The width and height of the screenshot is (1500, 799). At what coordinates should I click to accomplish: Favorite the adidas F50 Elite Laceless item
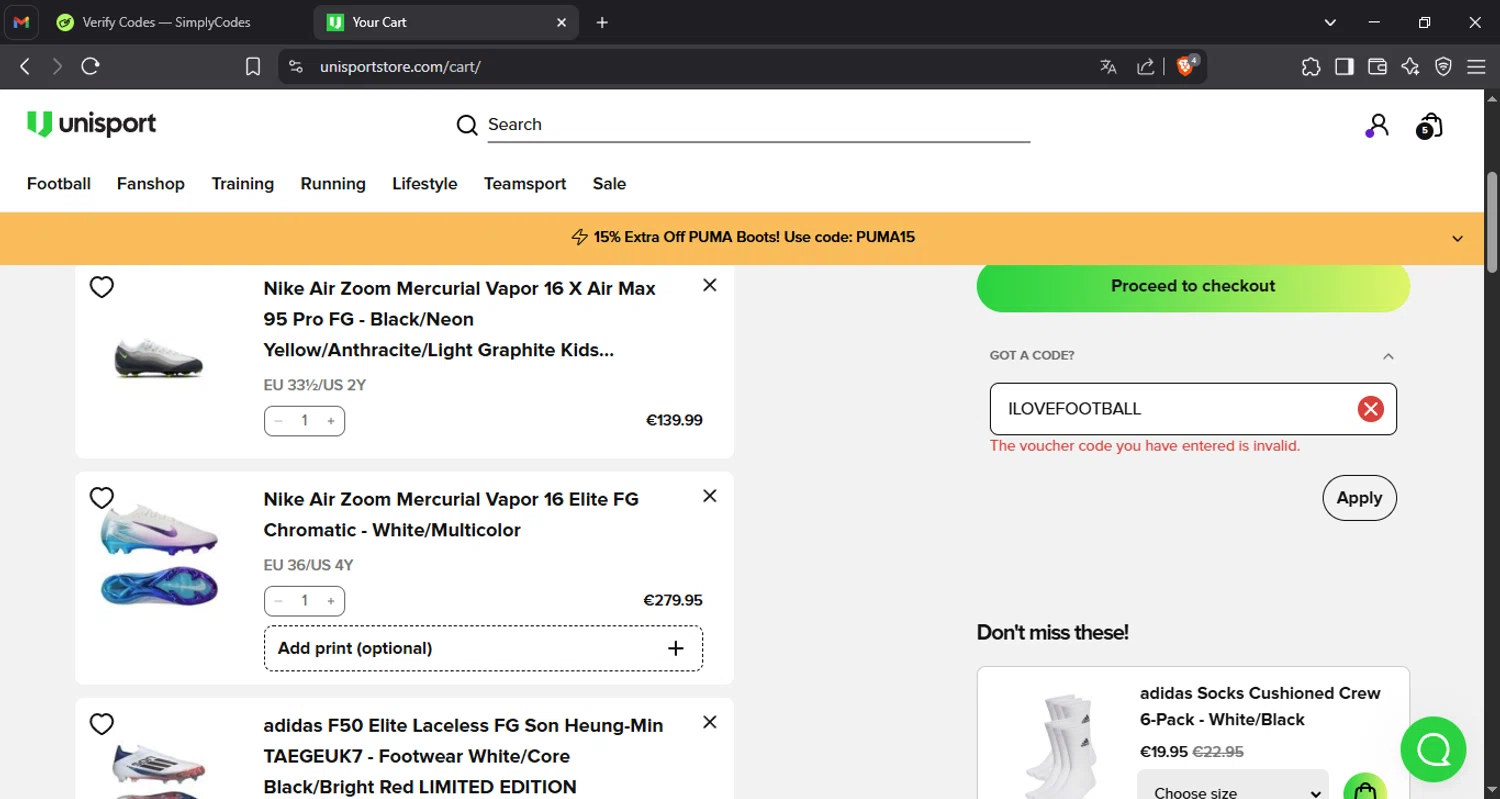102,724
